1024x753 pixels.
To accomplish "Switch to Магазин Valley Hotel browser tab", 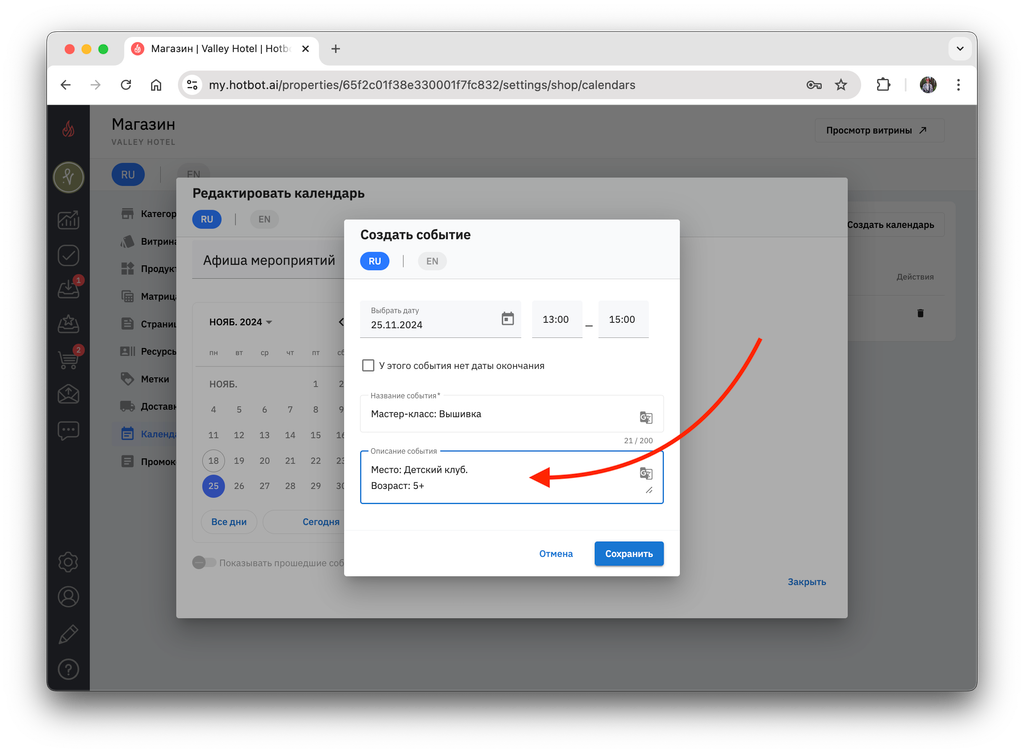I will pos(220,49).
